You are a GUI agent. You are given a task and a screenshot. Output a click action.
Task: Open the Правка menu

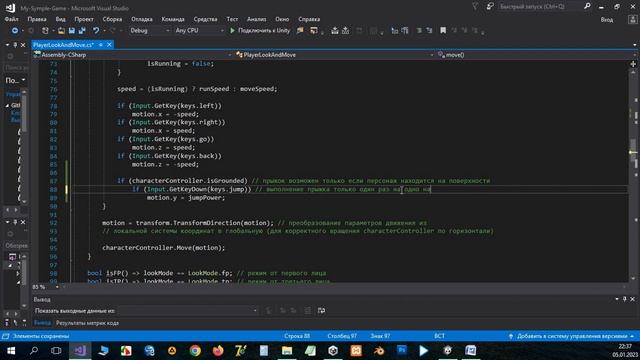(x=37, y=19)
